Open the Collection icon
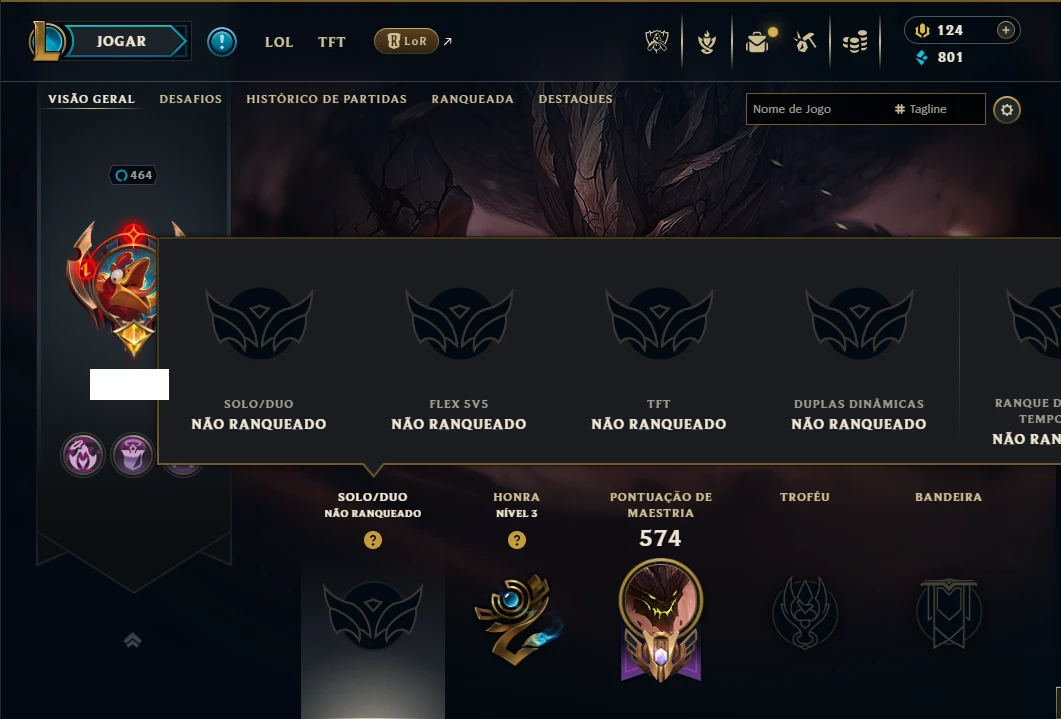Viewport: 1061px width, 719px height. coord(707,43)
